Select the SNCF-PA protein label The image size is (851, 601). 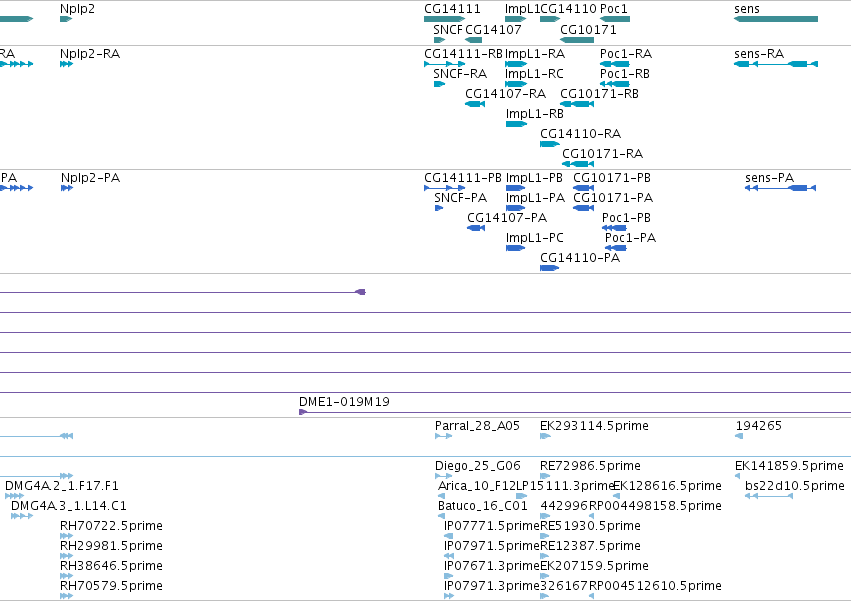461,198
